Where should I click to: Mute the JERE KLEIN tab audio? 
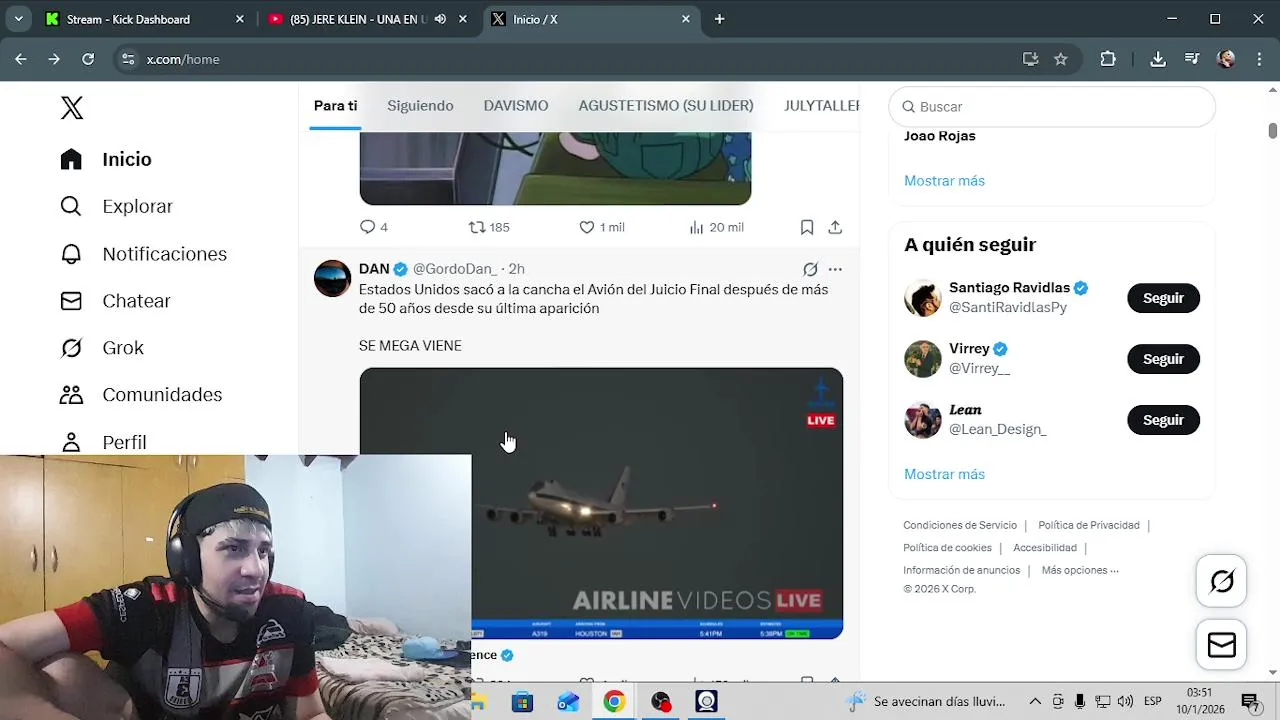pyautogui.click(x=440, y=19)
